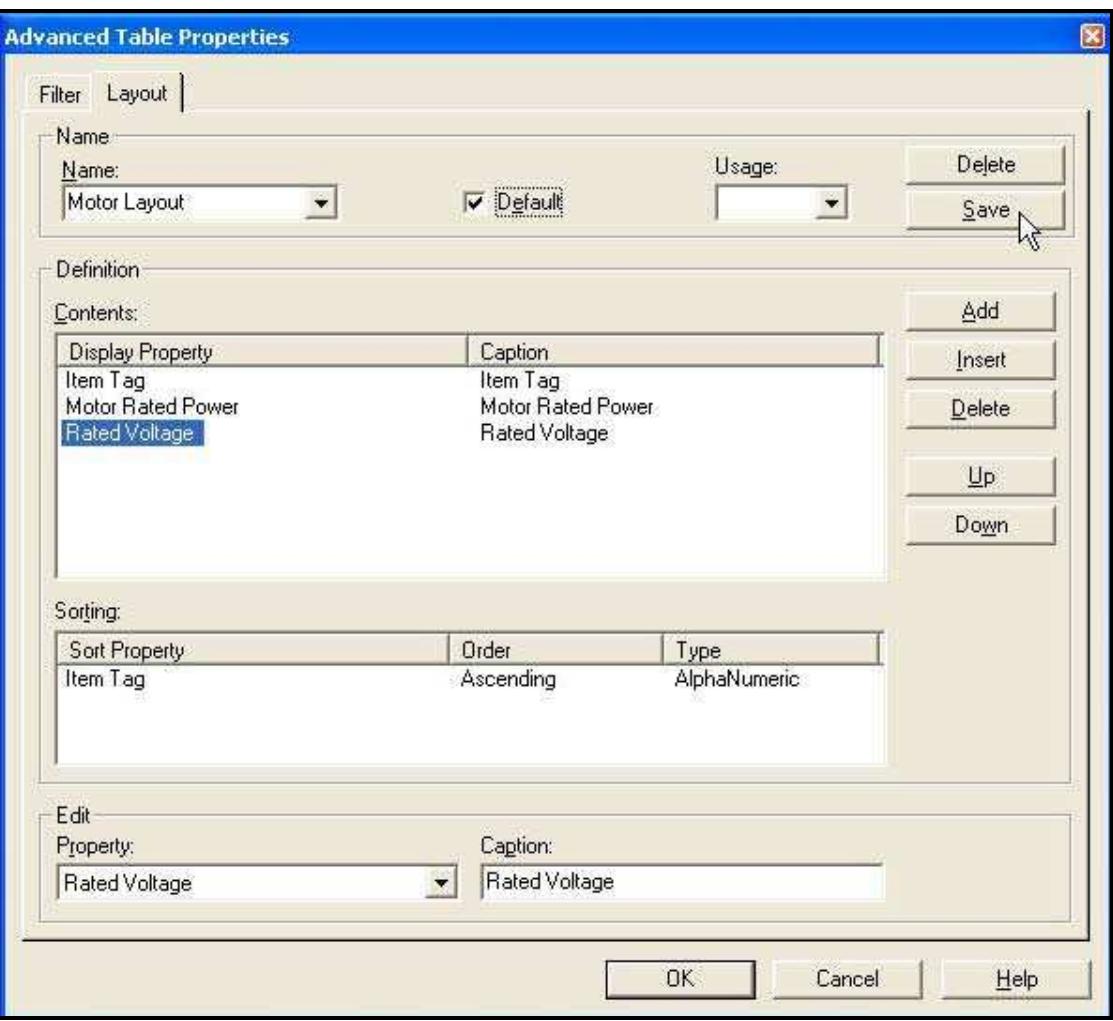Image resolution: width=1113 pixels, height=1021 pixels.
Task: Move selected property Up
Action: click(980, 476)
